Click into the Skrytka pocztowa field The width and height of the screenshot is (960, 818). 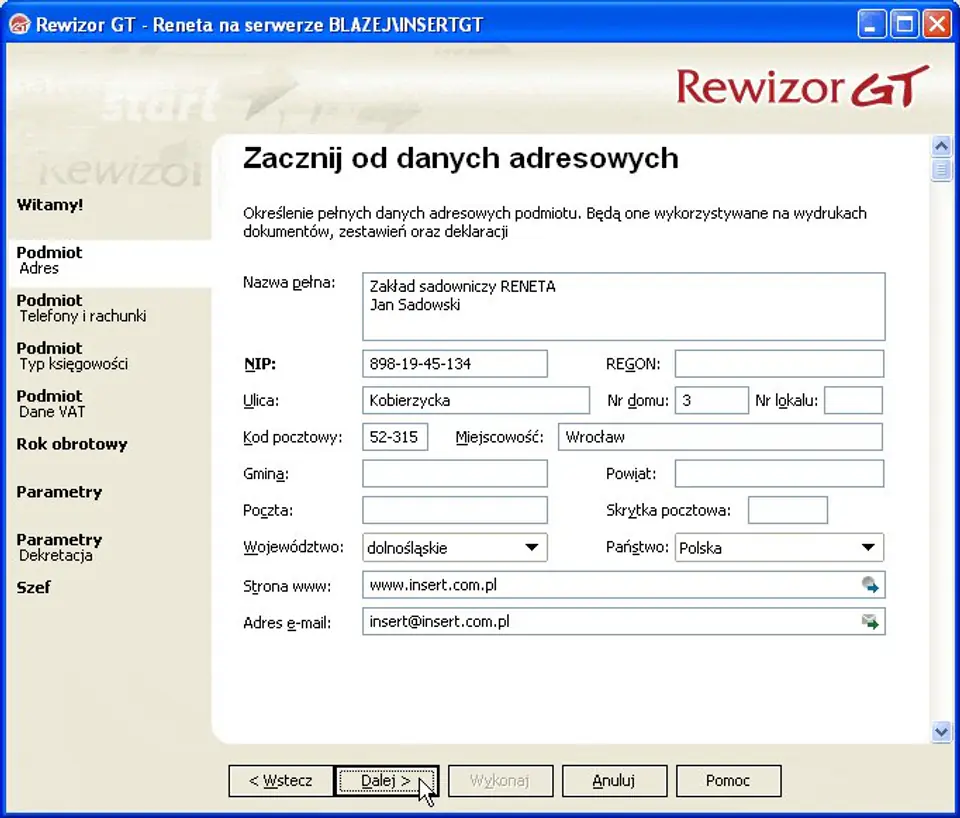click(788, 511)
